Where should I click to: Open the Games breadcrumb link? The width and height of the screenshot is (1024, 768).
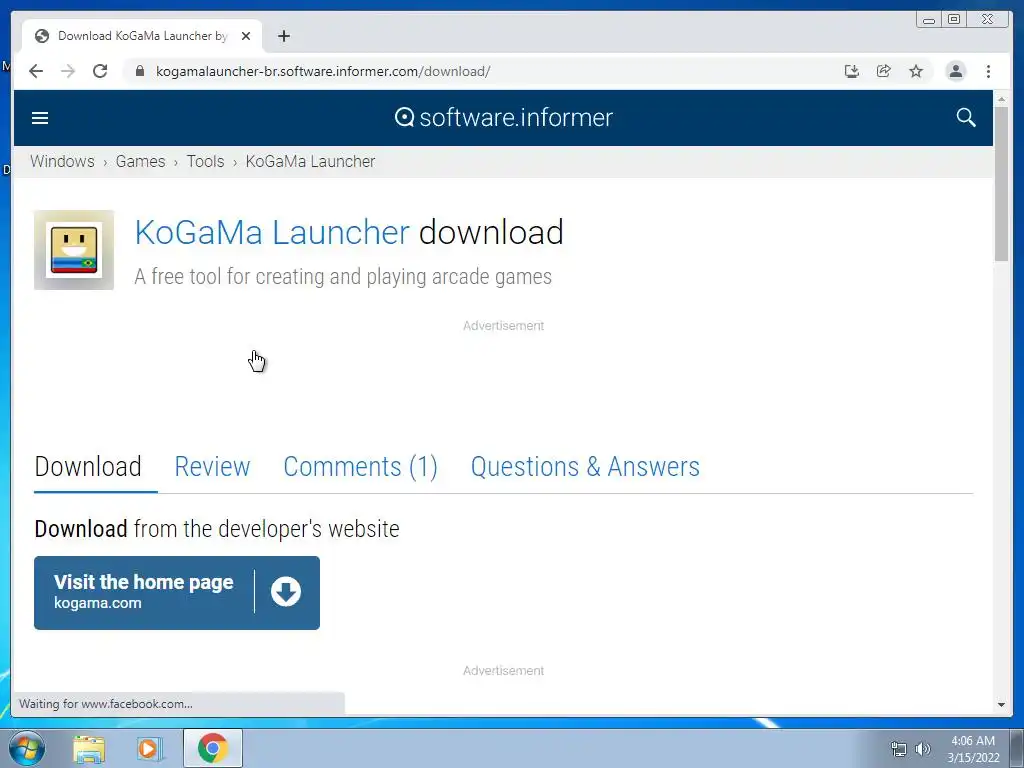[140, 161]
